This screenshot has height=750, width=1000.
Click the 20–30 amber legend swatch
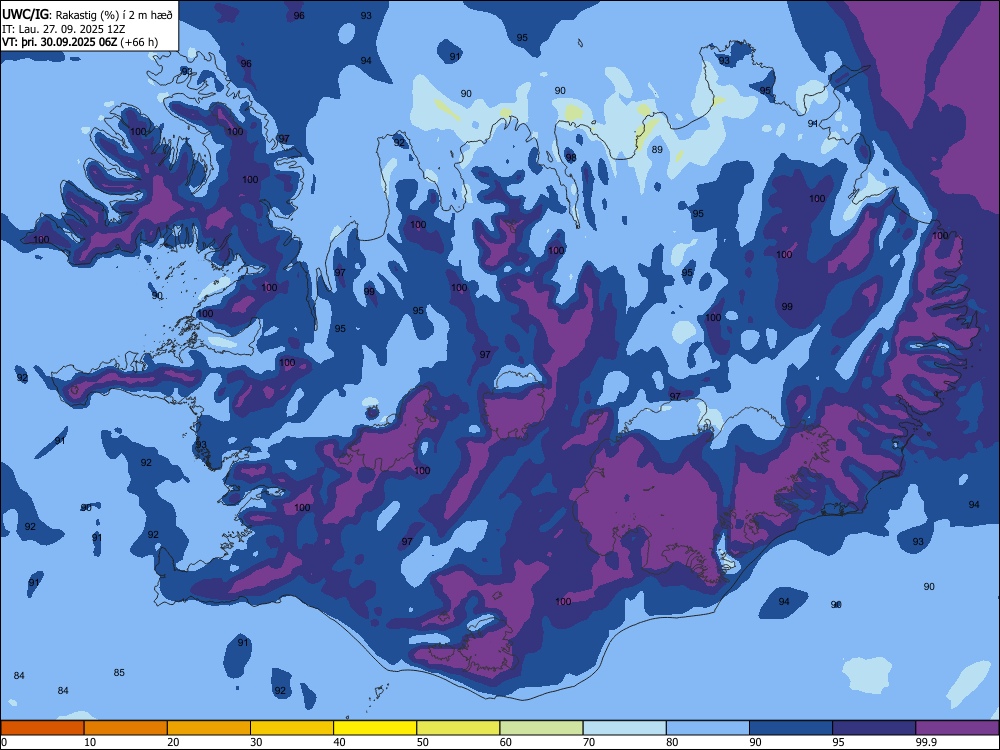point(209,728)
